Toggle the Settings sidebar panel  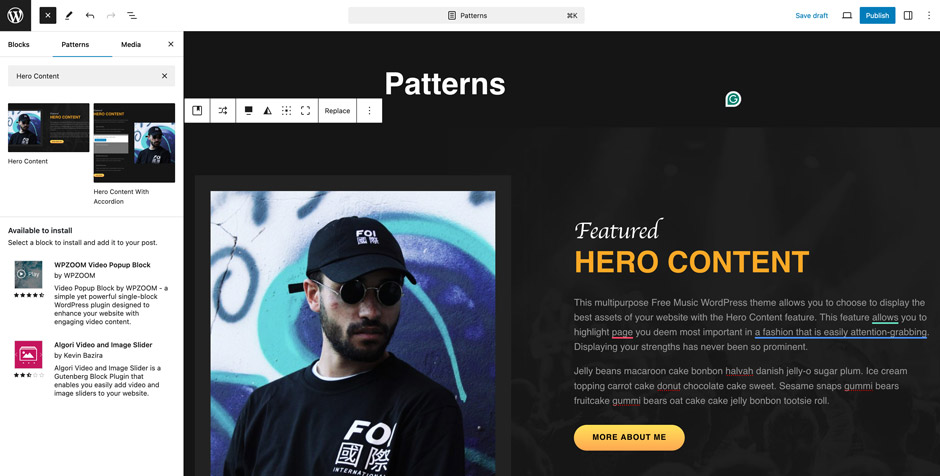click(x=908, y=16)
